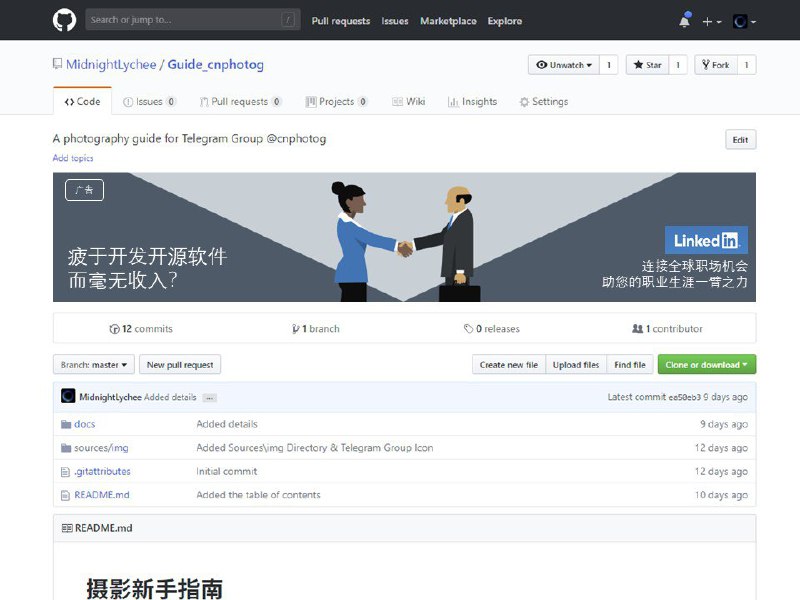Switch to the Settings tab
Image resolution: width=800 pixels, height=600 pixels.
tap(544, 102)
